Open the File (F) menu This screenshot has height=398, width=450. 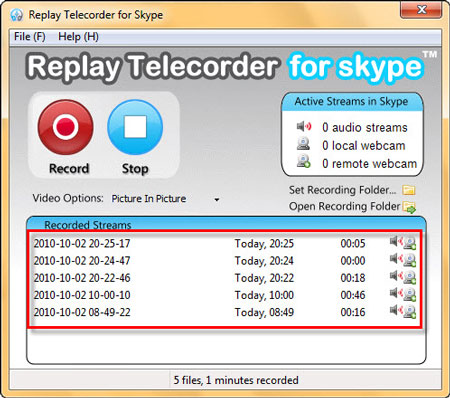click(x=30, y=36)
